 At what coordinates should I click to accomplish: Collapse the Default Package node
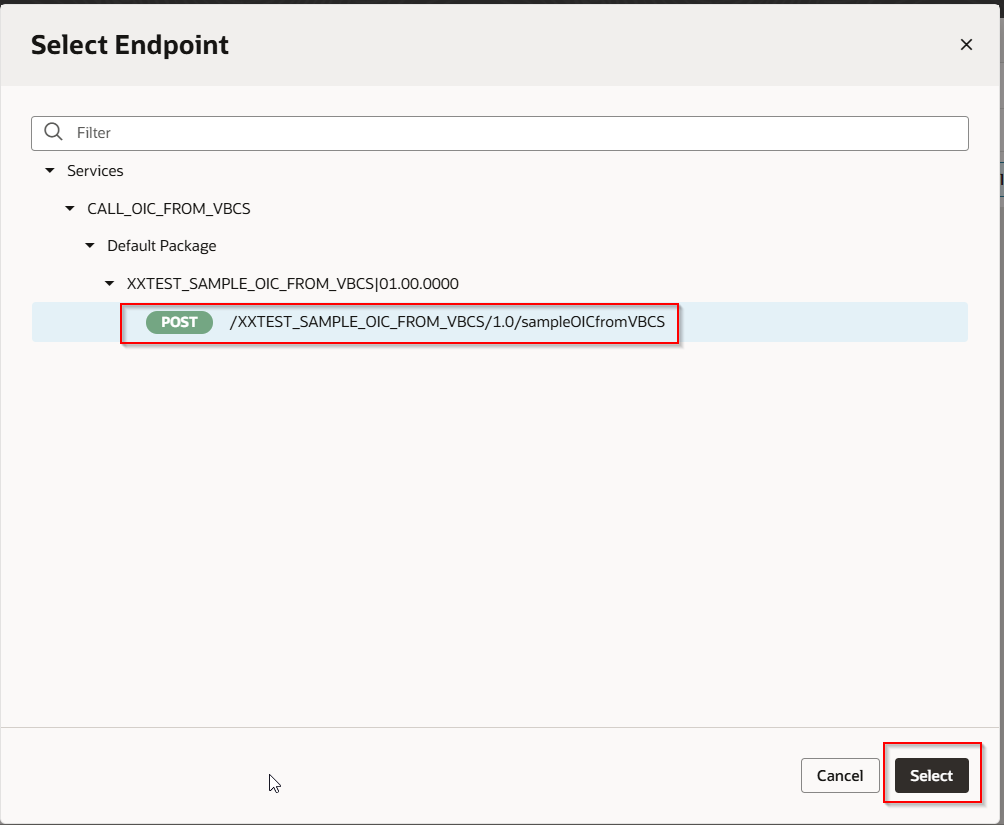pos(89,245)
